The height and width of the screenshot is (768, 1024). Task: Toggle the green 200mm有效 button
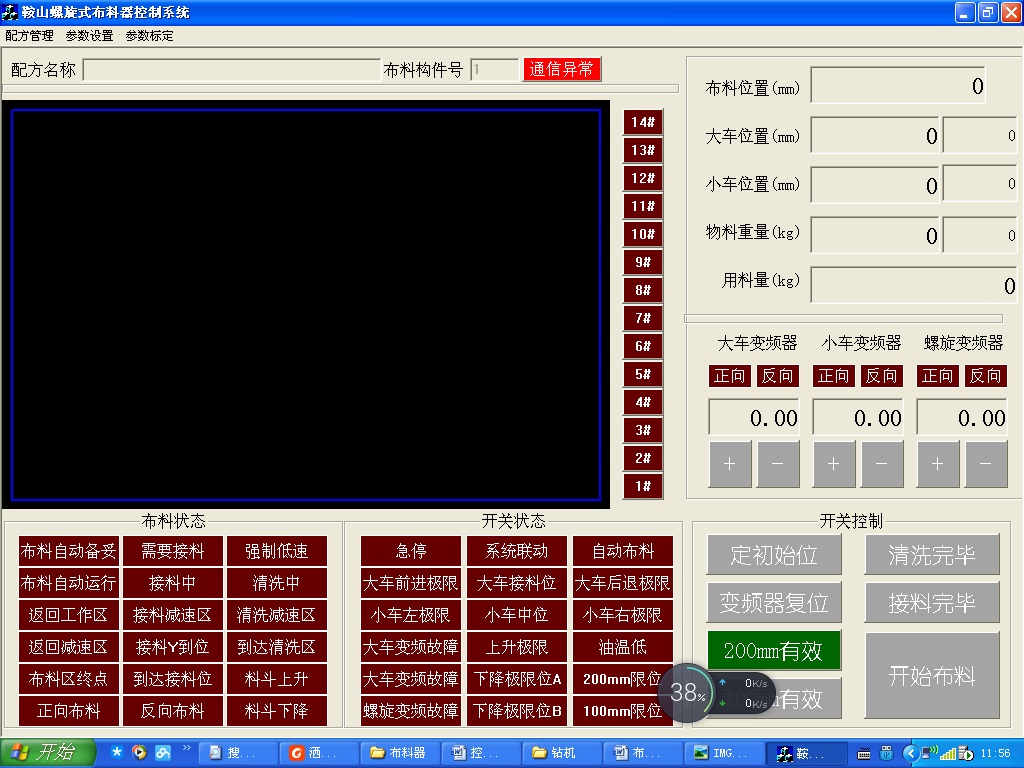click(773, 651)
